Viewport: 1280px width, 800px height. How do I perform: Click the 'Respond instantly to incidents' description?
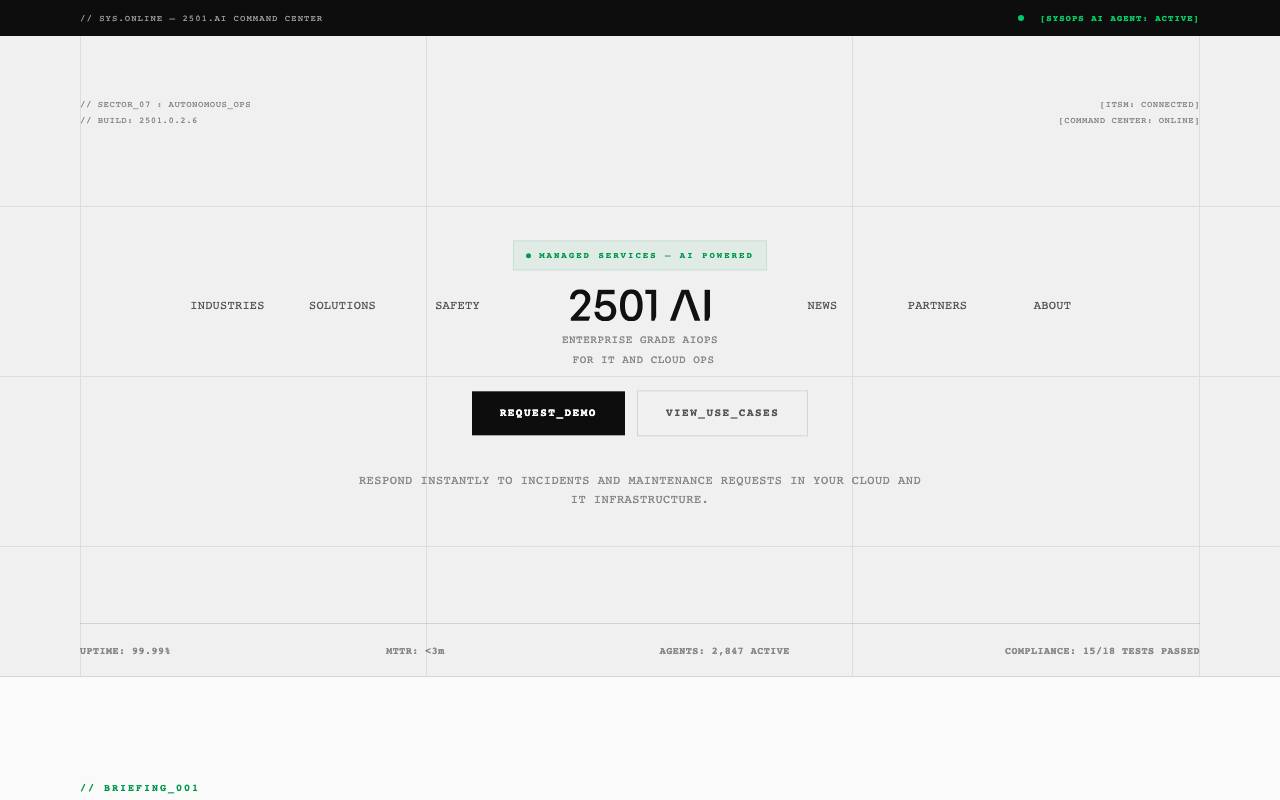tap(640, 490)
